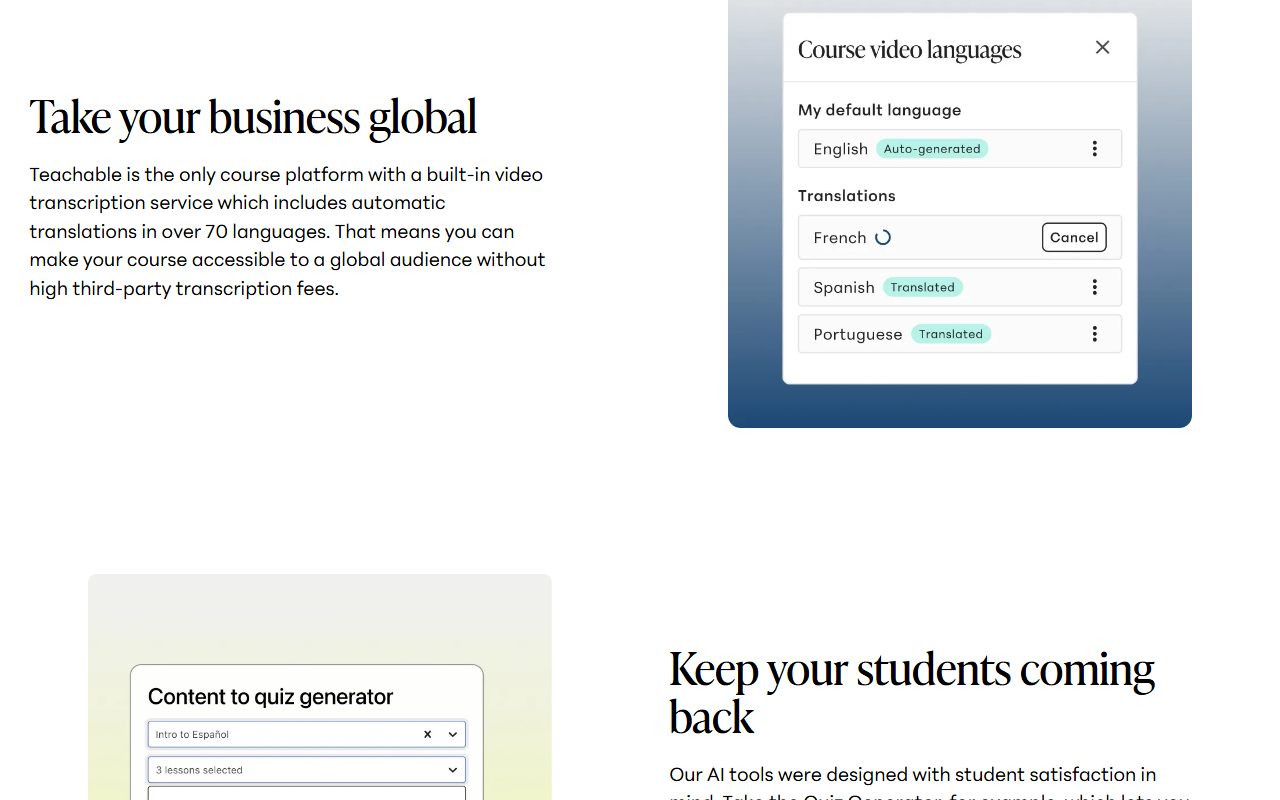Click the English language name

tap(840, 149)
